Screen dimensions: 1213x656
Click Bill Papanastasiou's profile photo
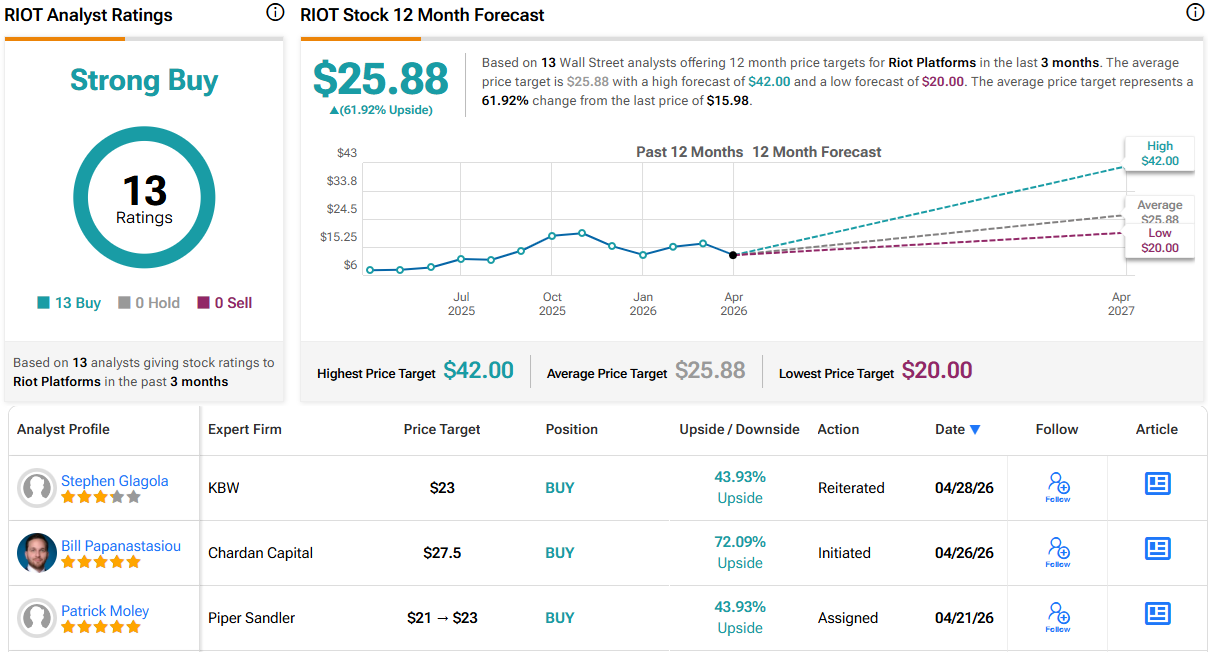37,553
